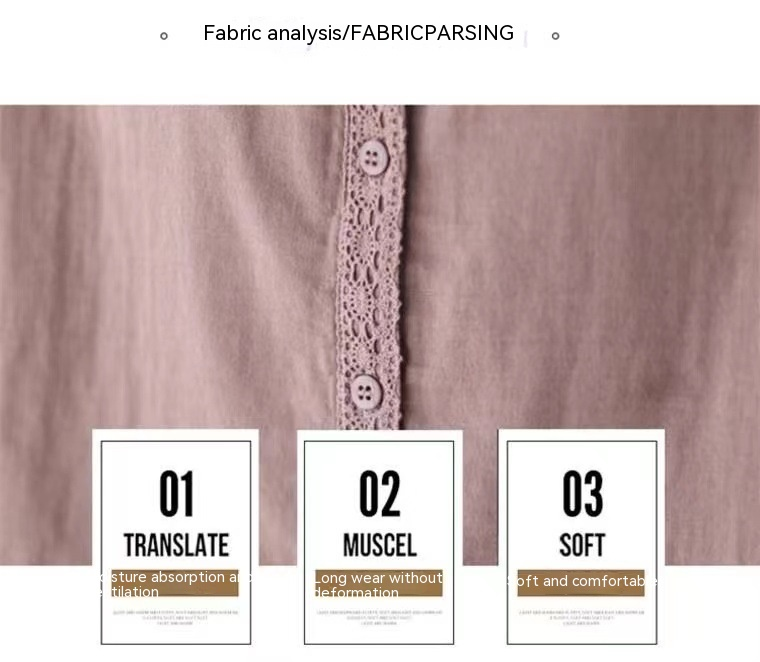Viewport: 760px width, 662px height.
Task: Click fine print under TRANSLATE card
Action: click(x=175, y=618)
